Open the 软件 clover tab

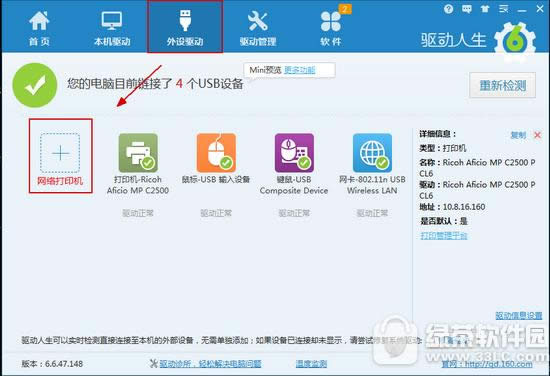pyautogui.click(x=331, y=28)
